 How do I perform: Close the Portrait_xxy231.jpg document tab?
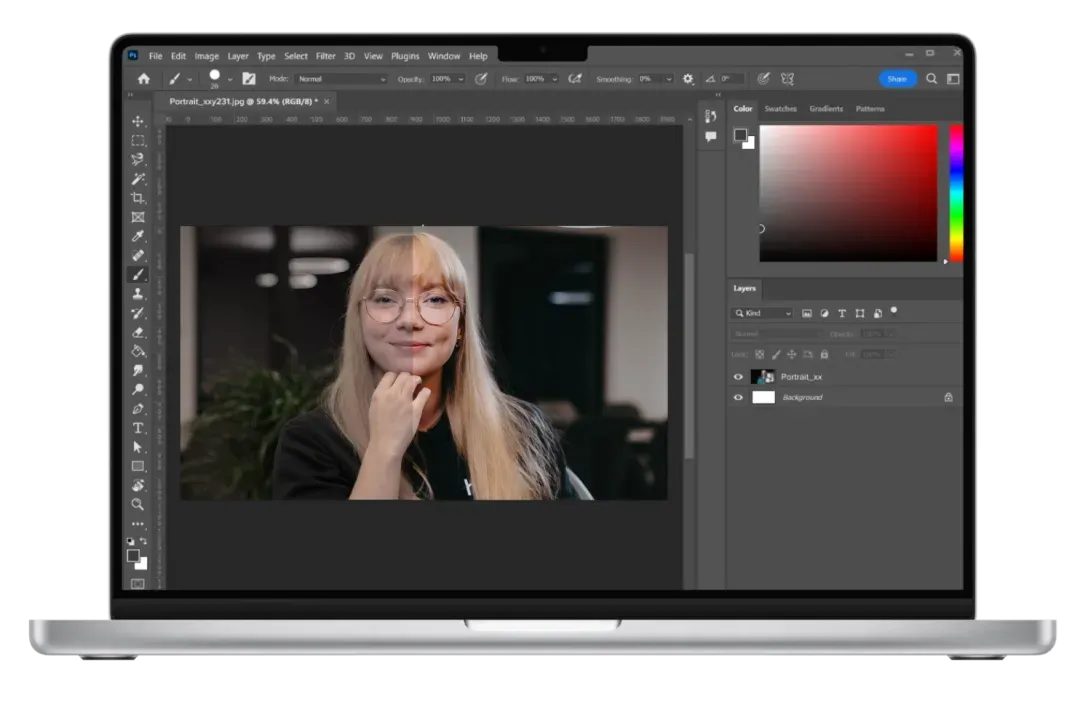click(x=326, y=102)
